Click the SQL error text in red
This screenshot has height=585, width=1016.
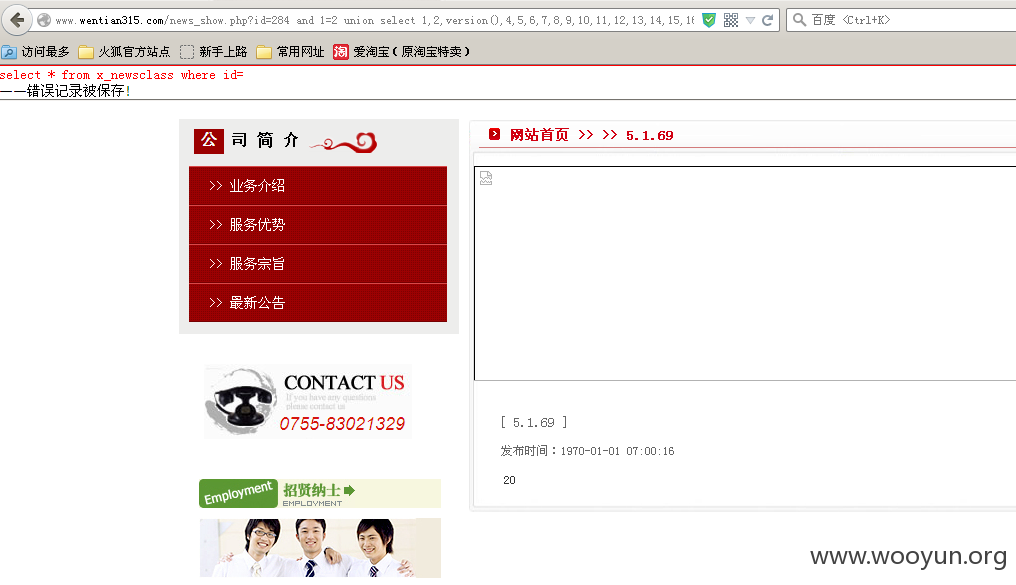point(122,75)
